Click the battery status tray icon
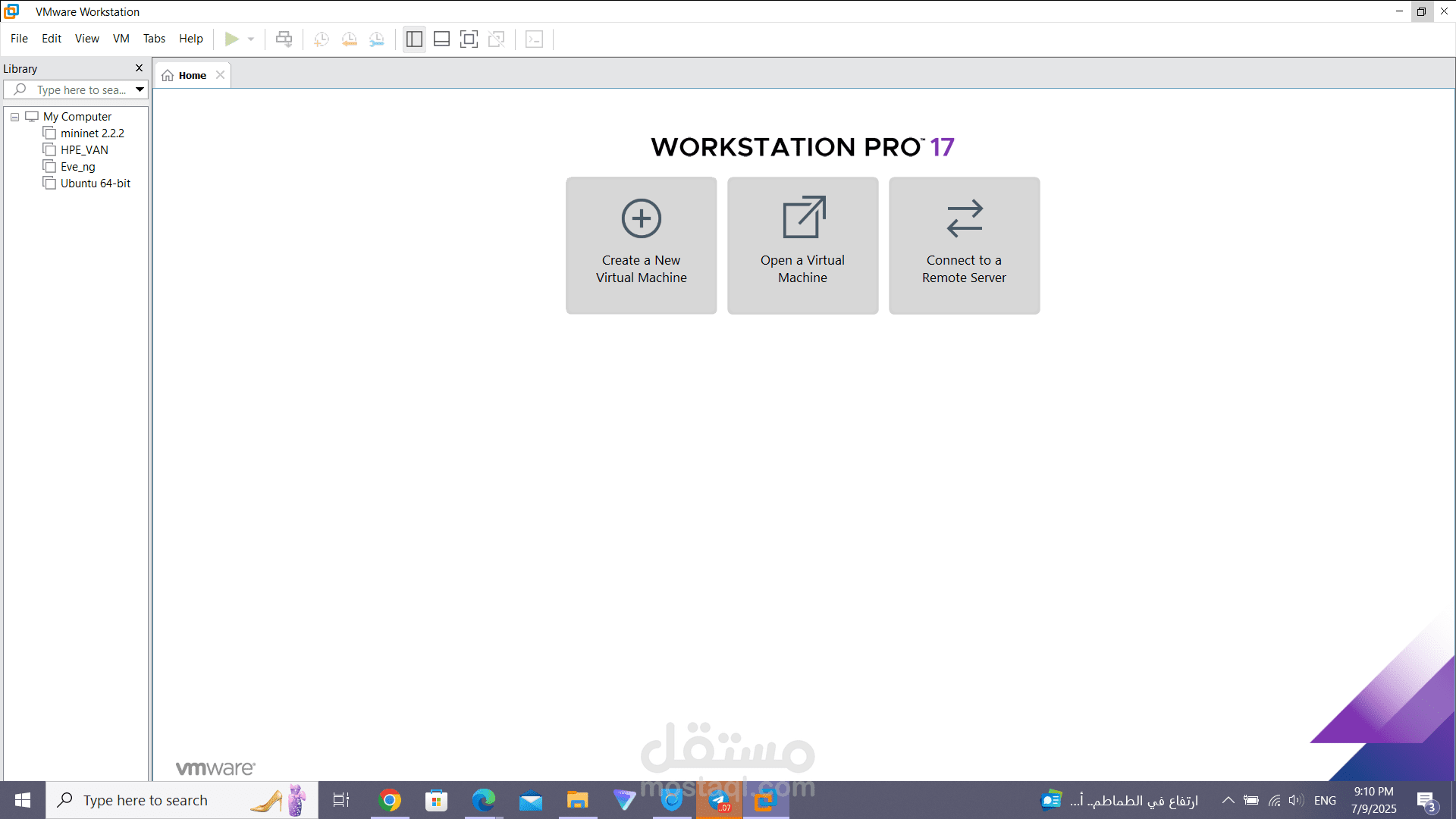 click(x=1251, y=800)
